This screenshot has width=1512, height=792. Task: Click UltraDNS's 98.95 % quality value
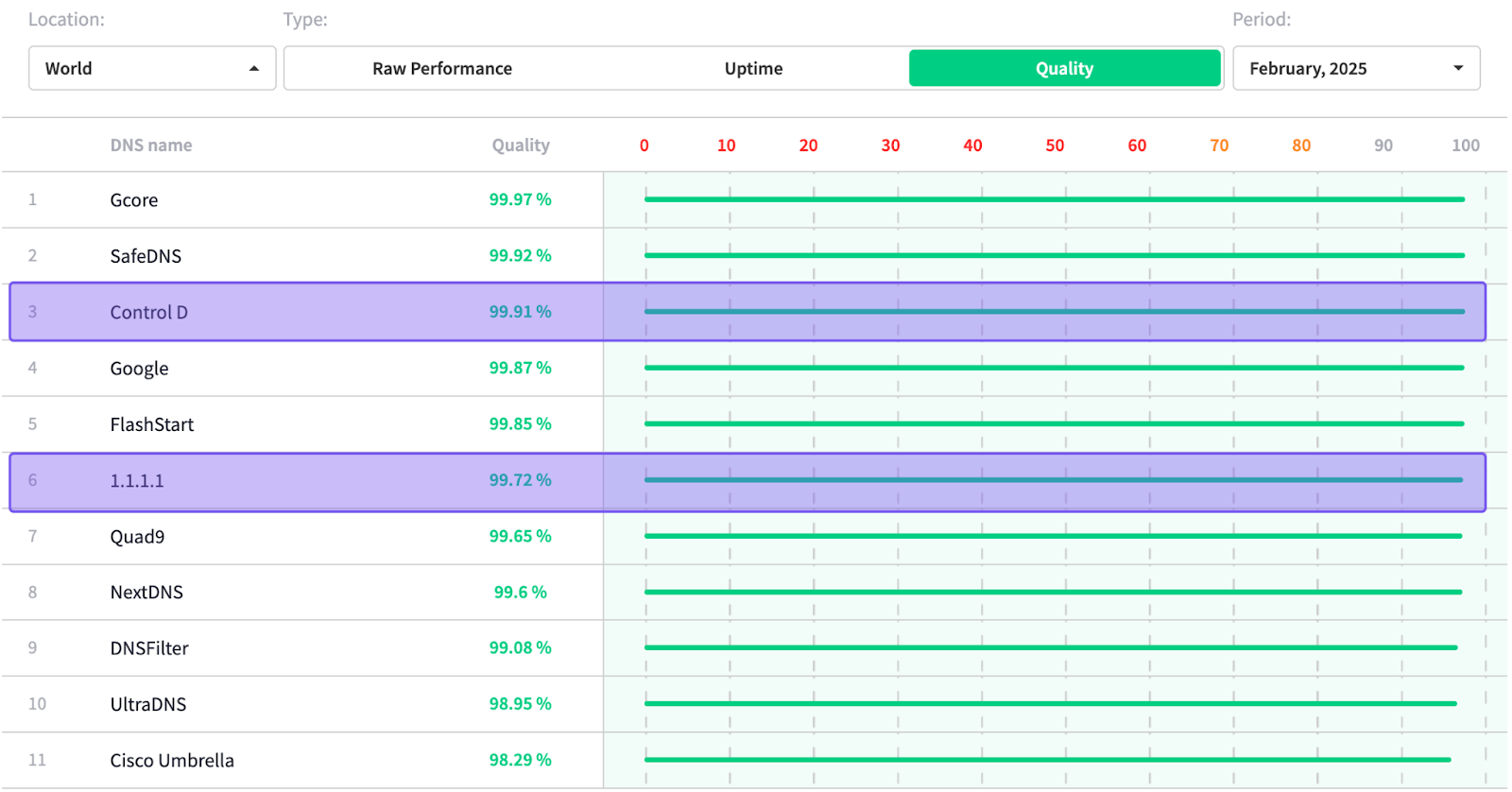coord(521,703)
